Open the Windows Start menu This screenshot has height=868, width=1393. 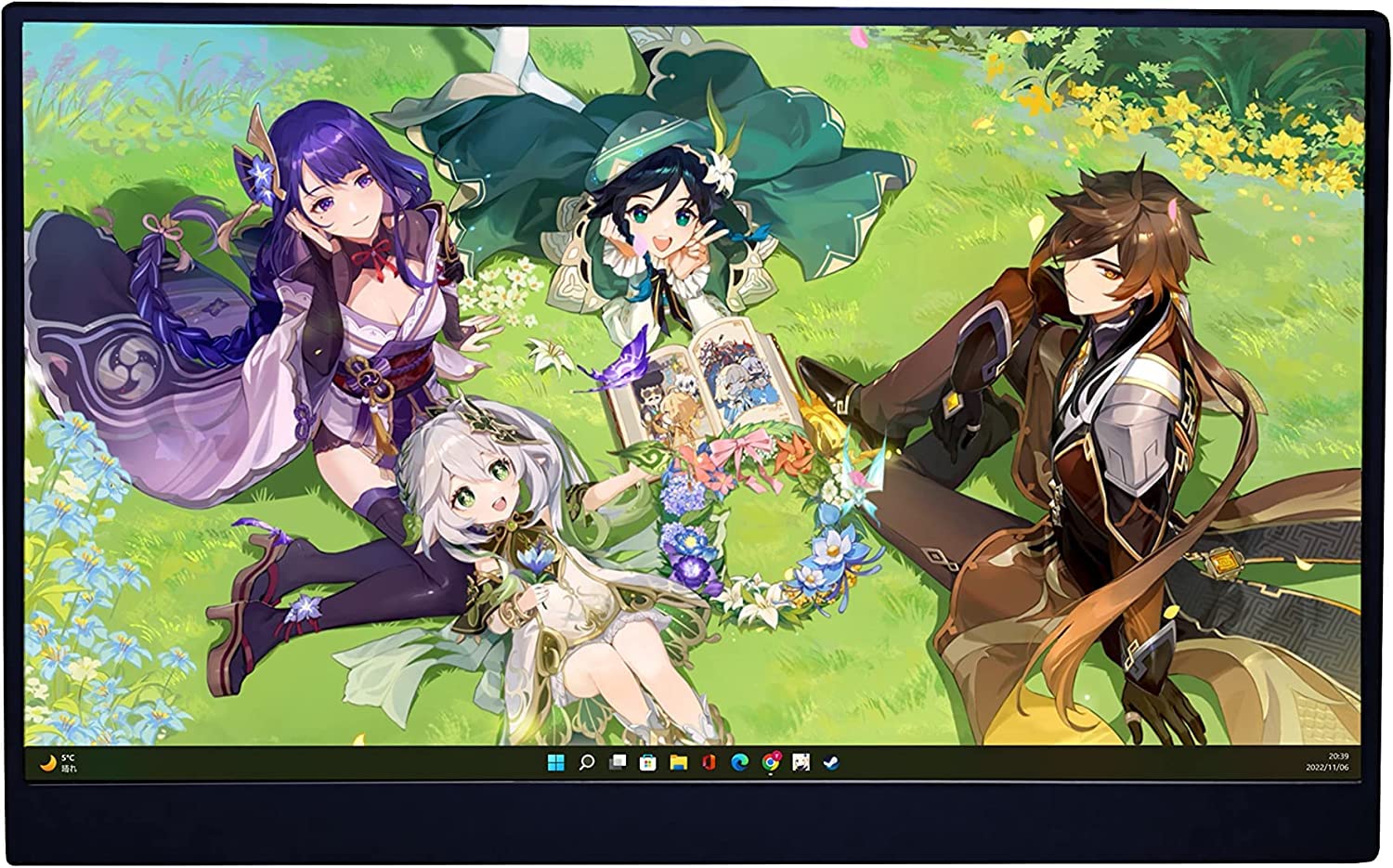coord(555,763)
